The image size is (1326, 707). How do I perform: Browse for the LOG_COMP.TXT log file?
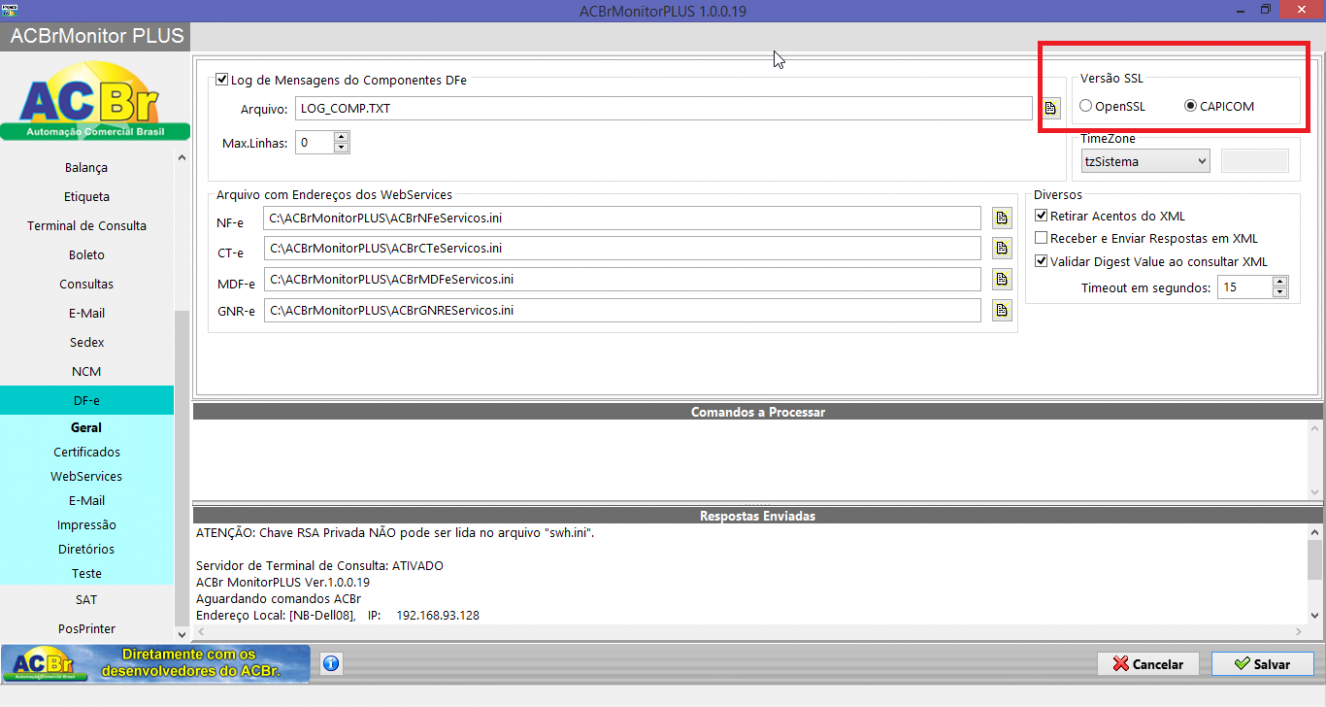(1050, 107)
